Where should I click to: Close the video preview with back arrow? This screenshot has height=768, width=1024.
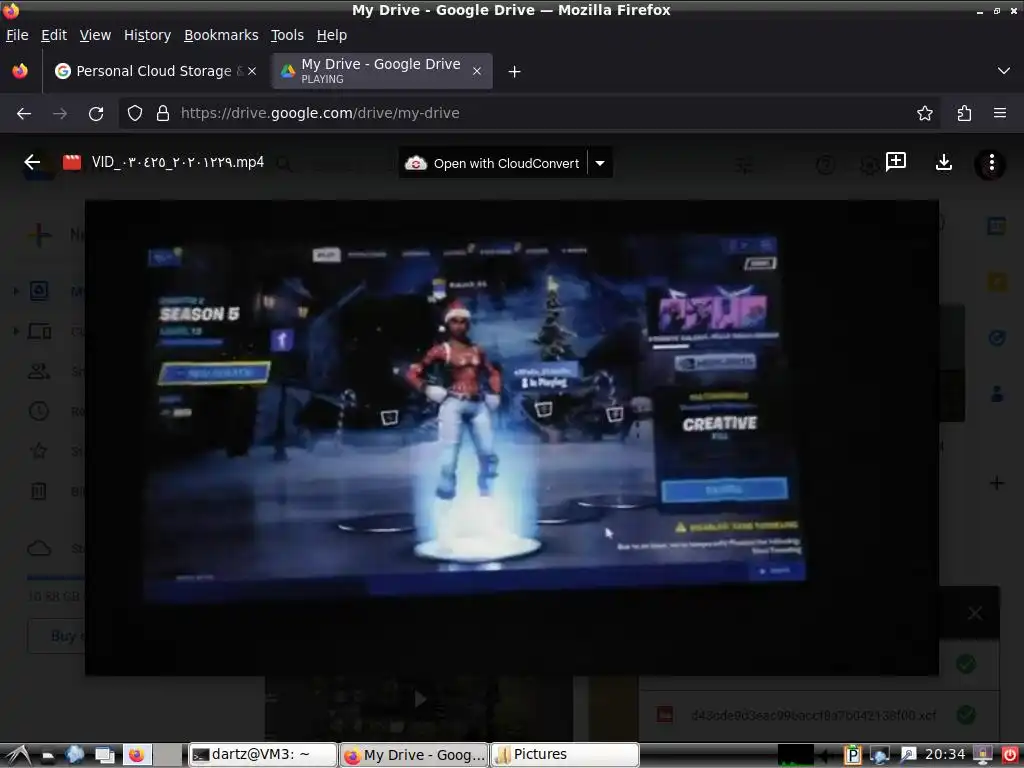(x=32, y=162)
